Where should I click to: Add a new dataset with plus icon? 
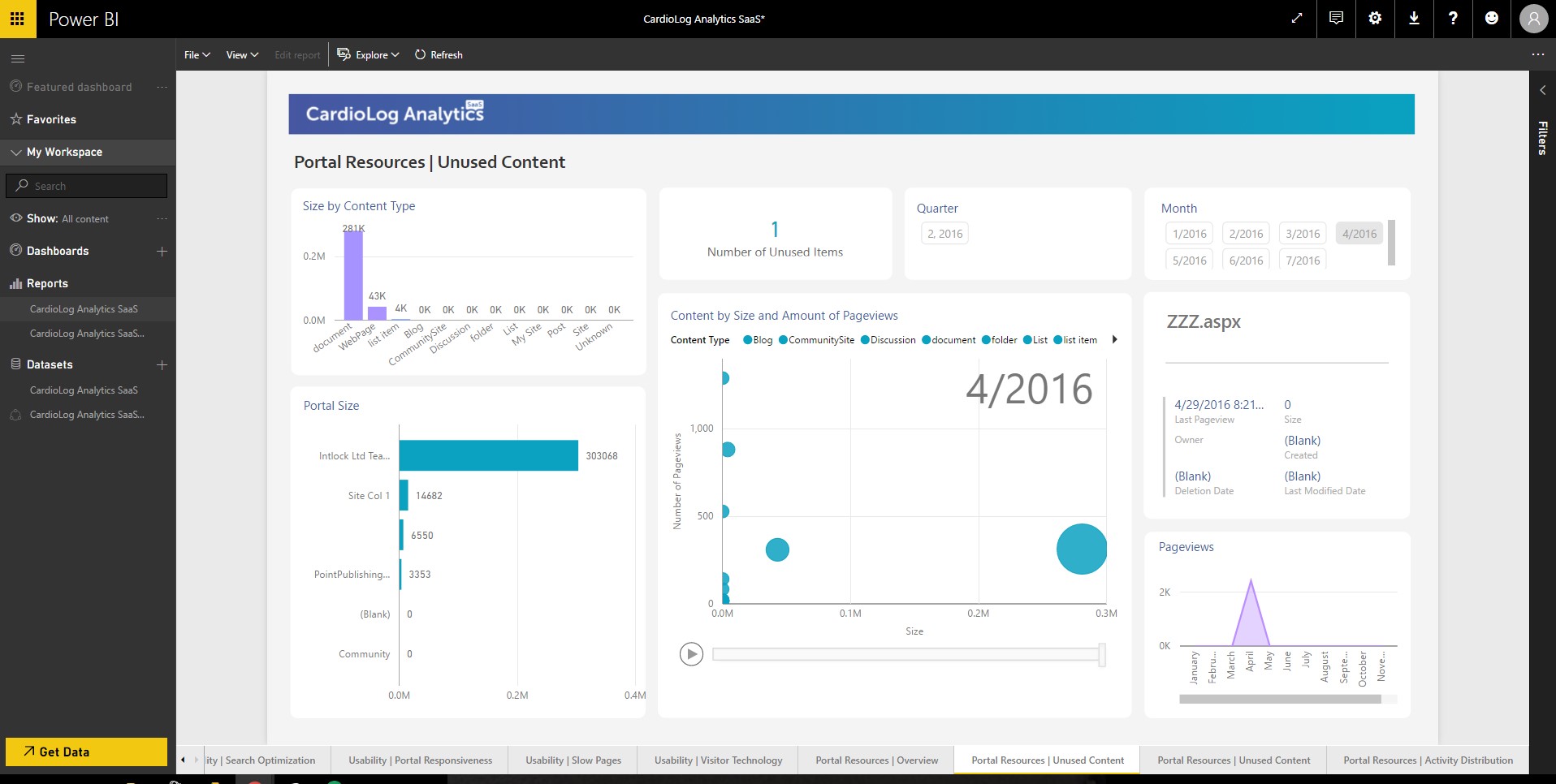(162, 364)
